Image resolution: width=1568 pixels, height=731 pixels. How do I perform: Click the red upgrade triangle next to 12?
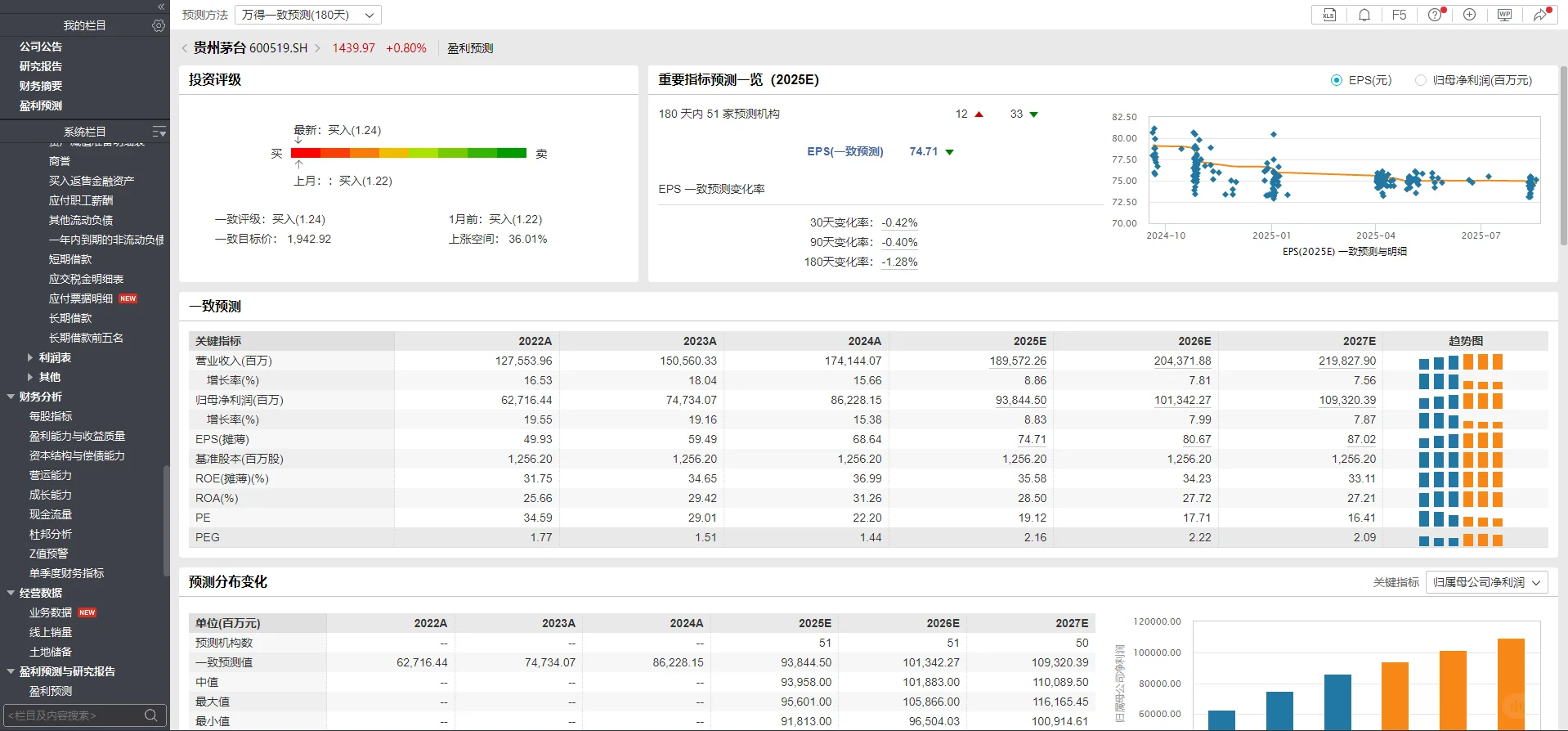pyautogui.click(x=979, y=114)
